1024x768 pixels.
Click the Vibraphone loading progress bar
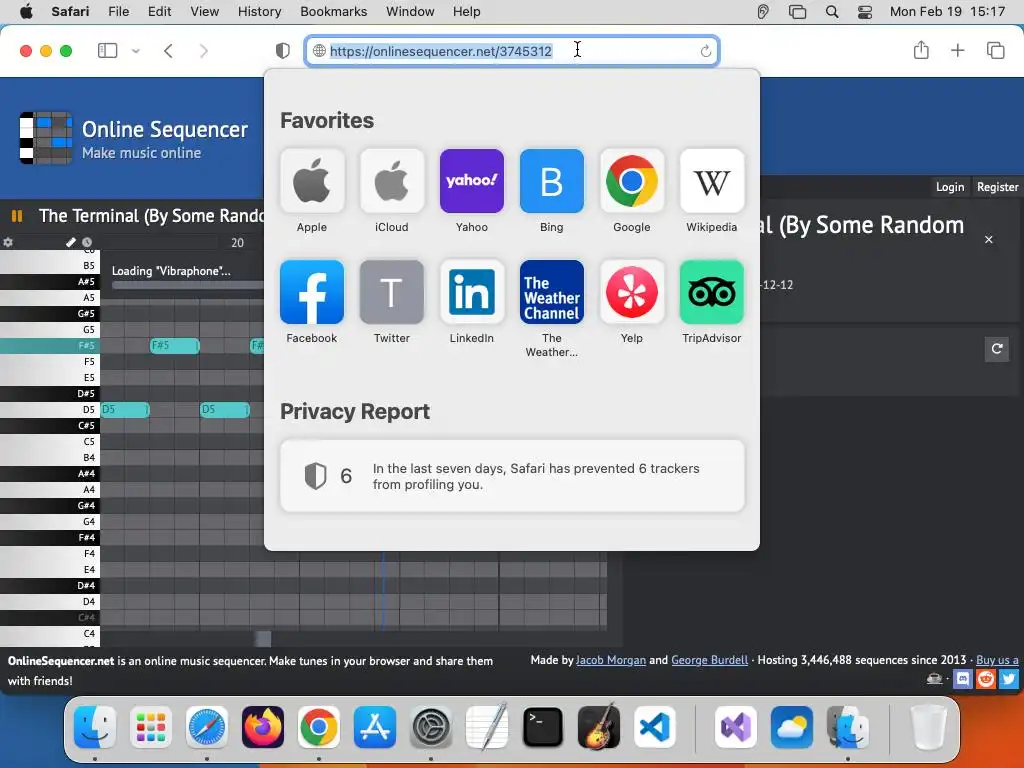[x=188, y=285]
